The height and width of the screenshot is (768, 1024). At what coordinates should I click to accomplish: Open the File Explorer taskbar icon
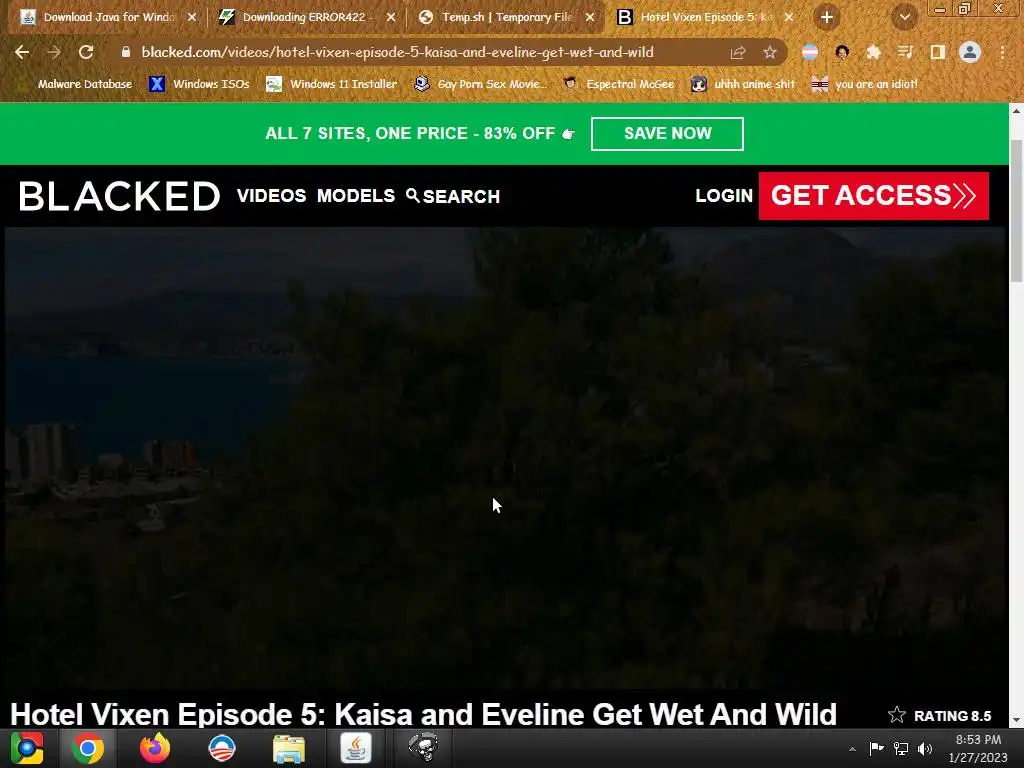288,749
